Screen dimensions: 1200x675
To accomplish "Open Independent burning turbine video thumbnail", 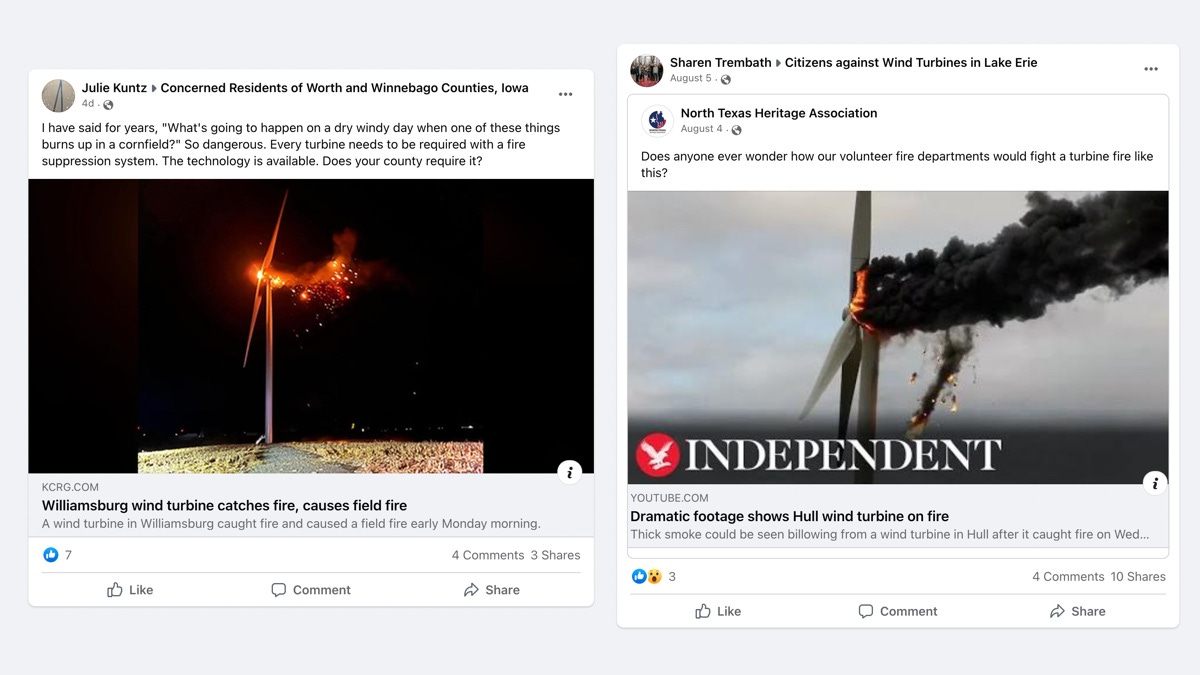I will (x=898, y=337).
